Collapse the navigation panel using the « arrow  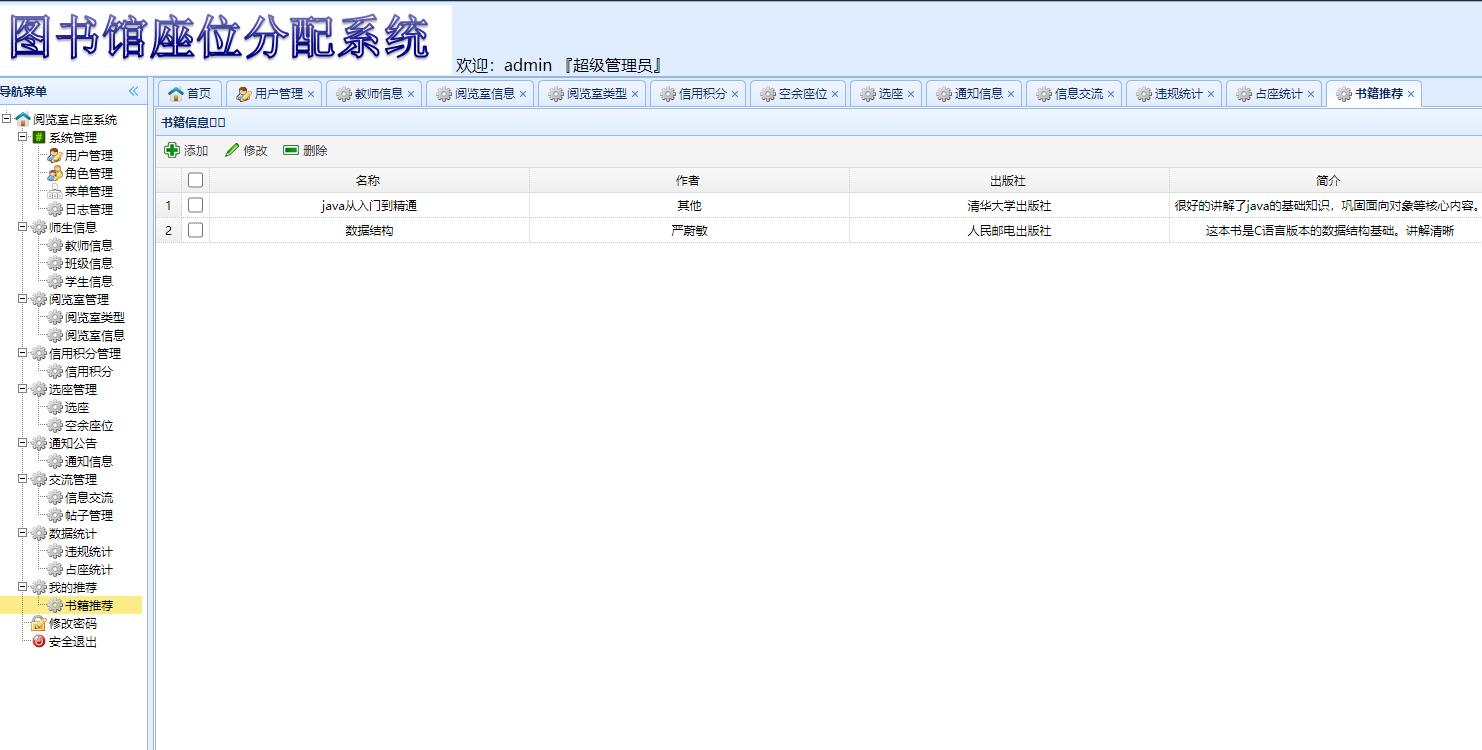tap(133, 90)
